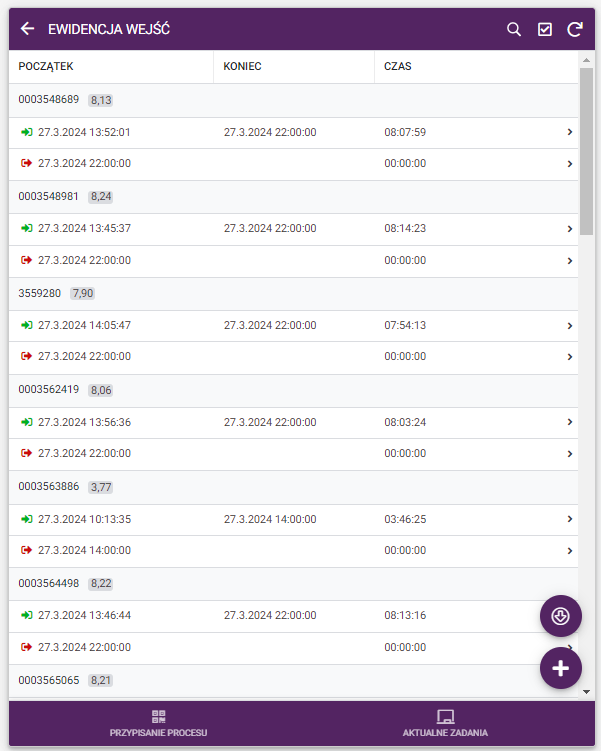Click green entry icon for 13:52:01 row
The height and width of the screenshot is (751, 601).
[26, 132]
